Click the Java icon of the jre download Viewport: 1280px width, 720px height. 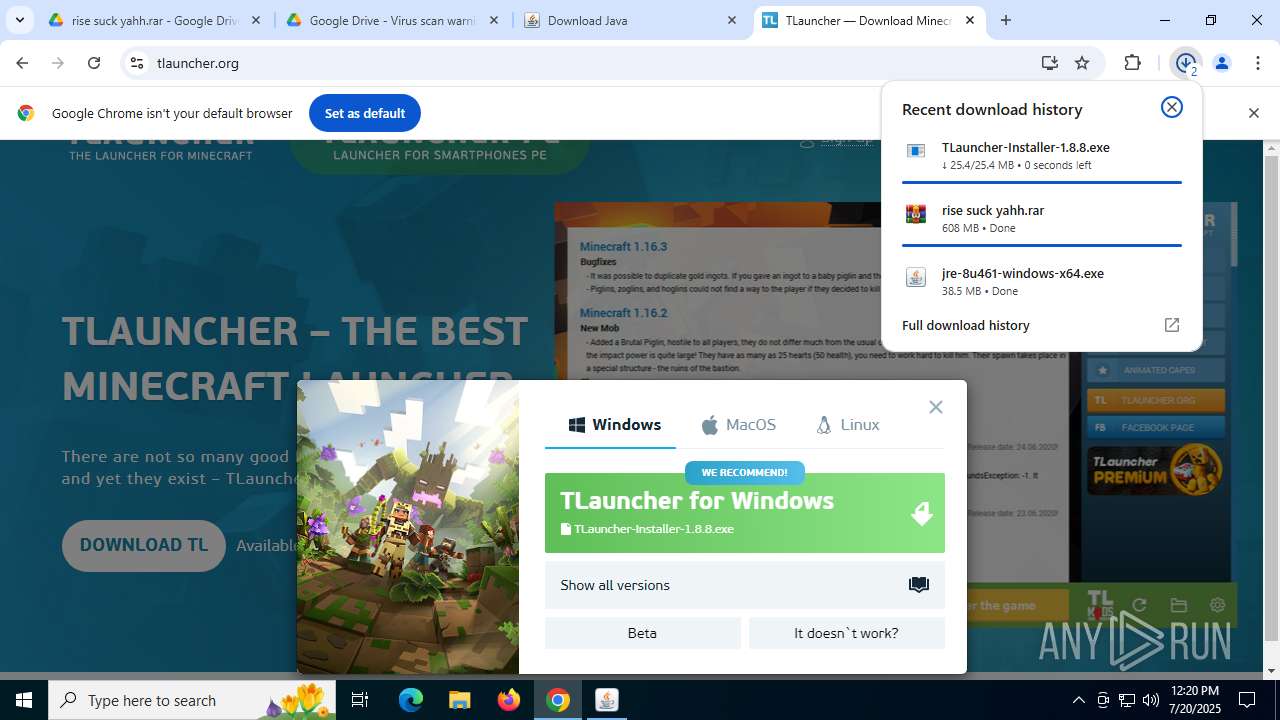[916, 277]
